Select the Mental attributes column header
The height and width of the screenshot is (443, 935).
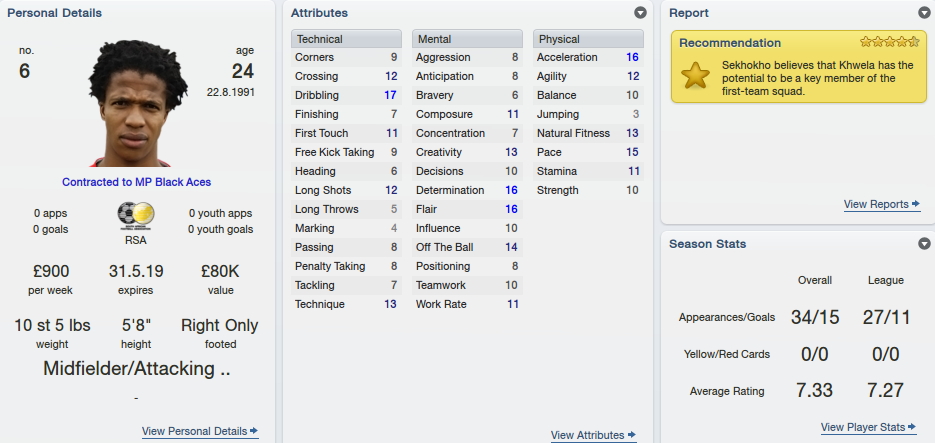[468, 39]
